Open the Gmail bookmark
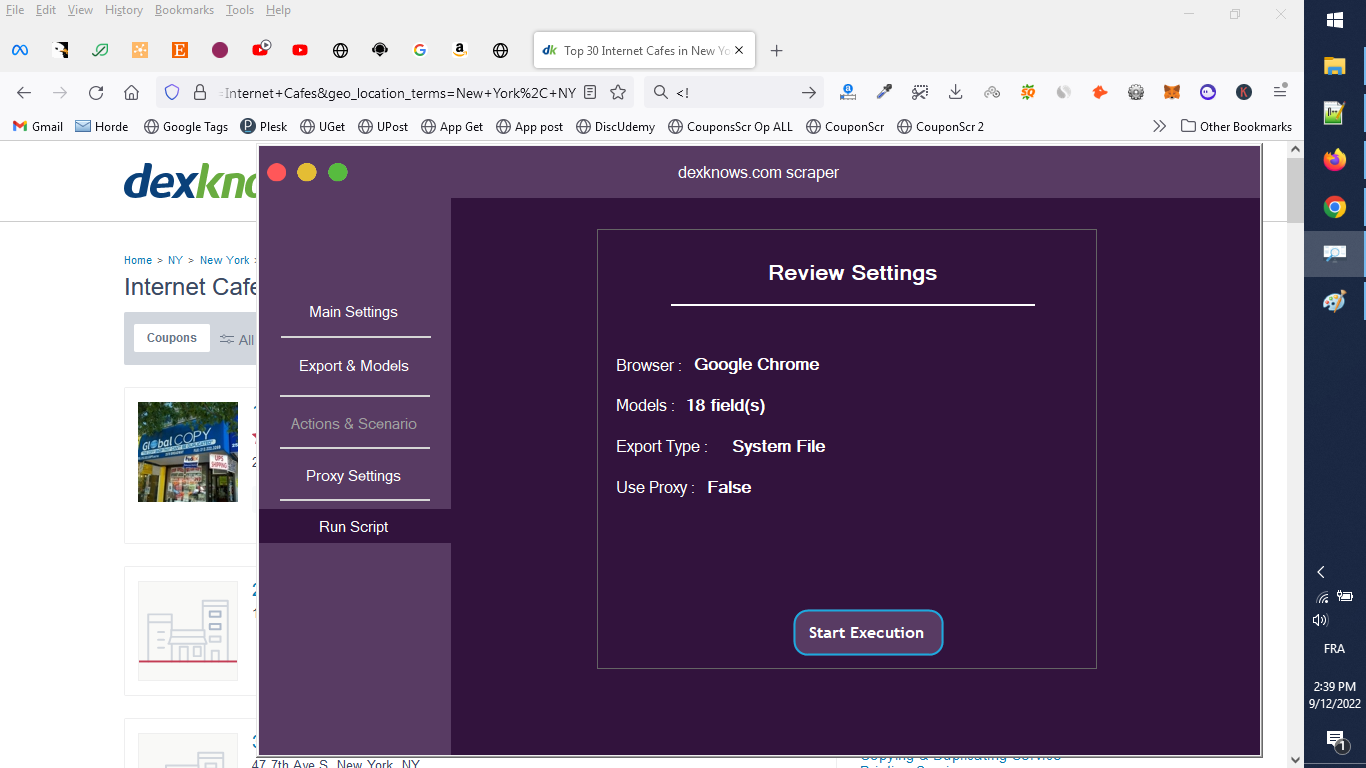The height and width of the screenshot is (768, 1366). click(x=38, y=127)
